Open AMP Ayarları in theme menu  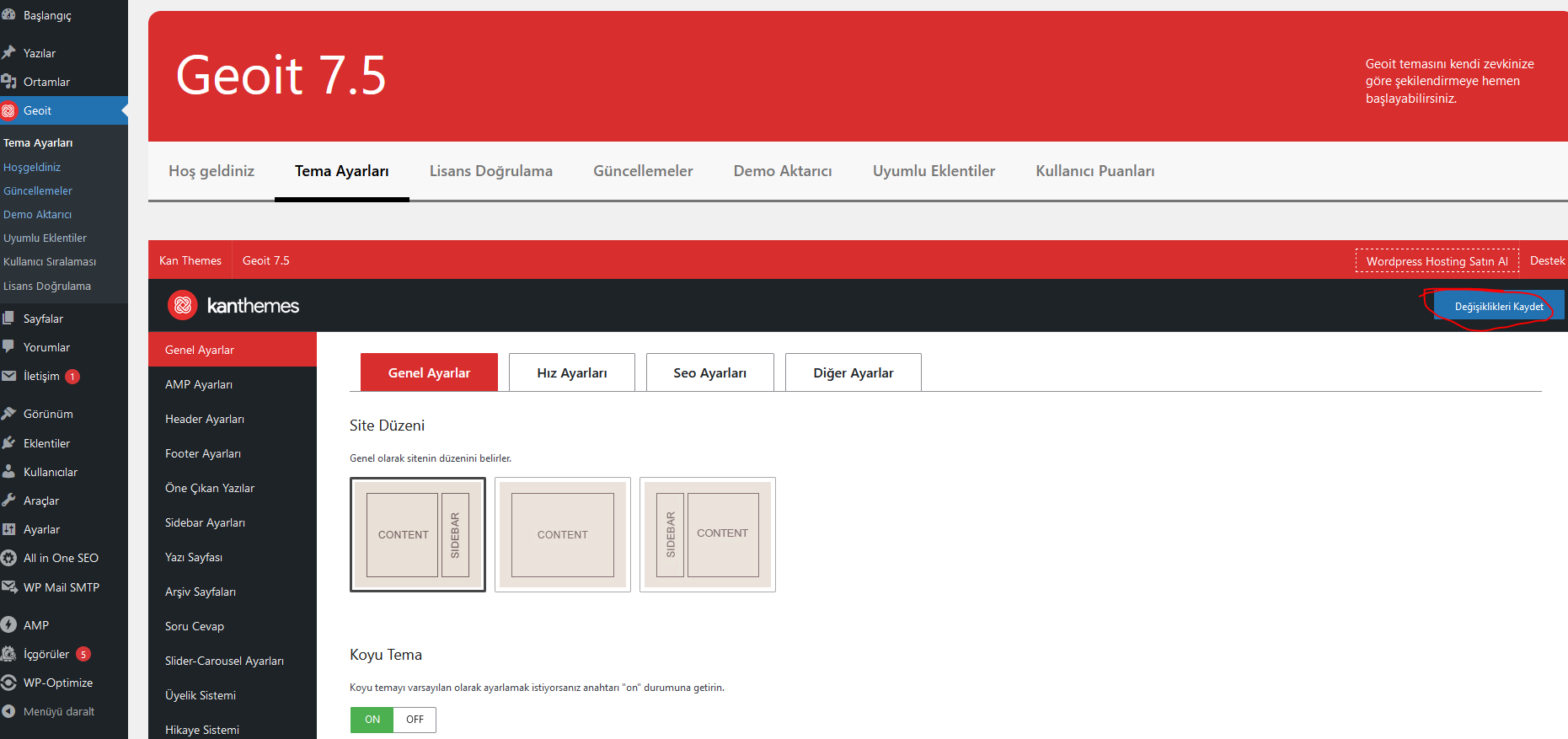pos(233,384)
